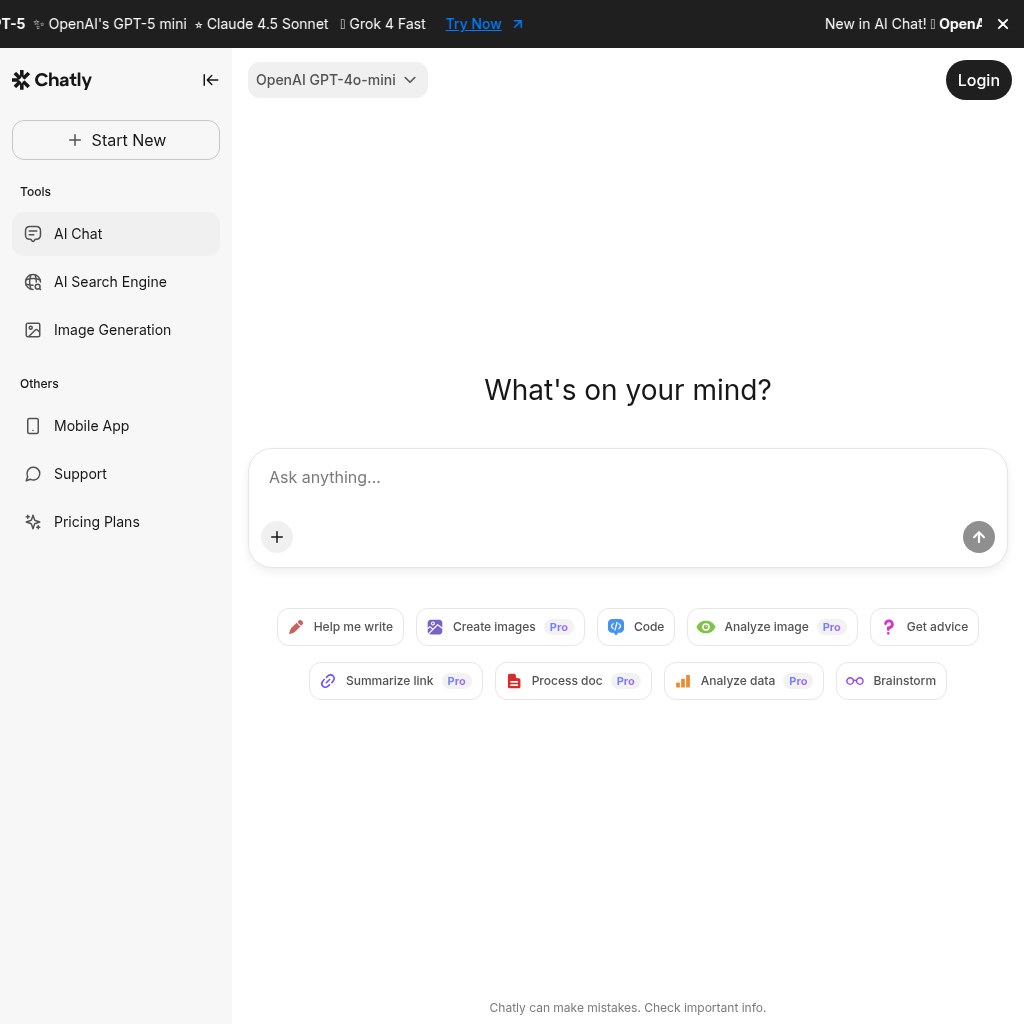The image size is (1024, 1024).
Task: Click the Code suggestion chip
Action: coord(636,627)
